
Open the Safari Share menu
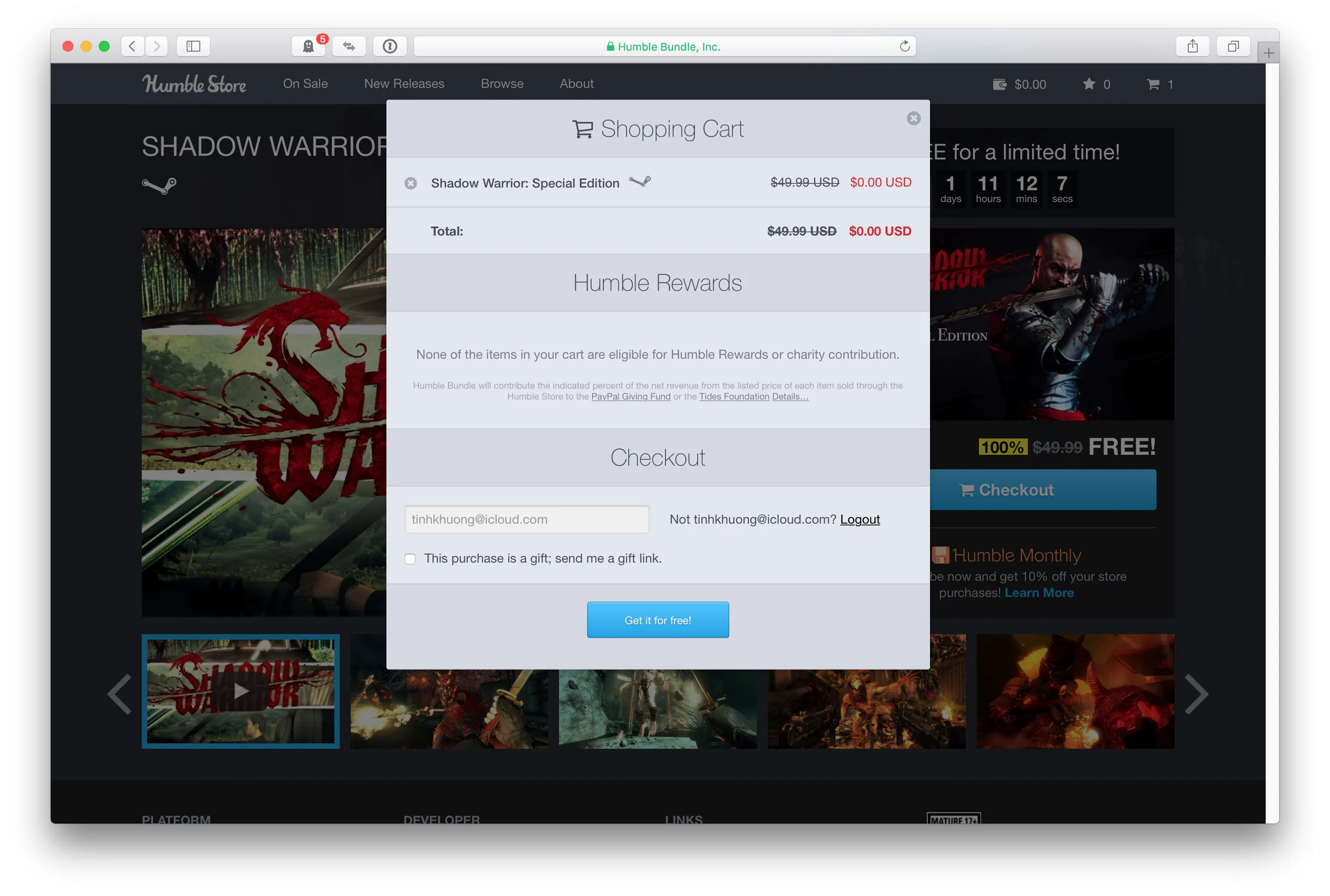point(1192,46)
